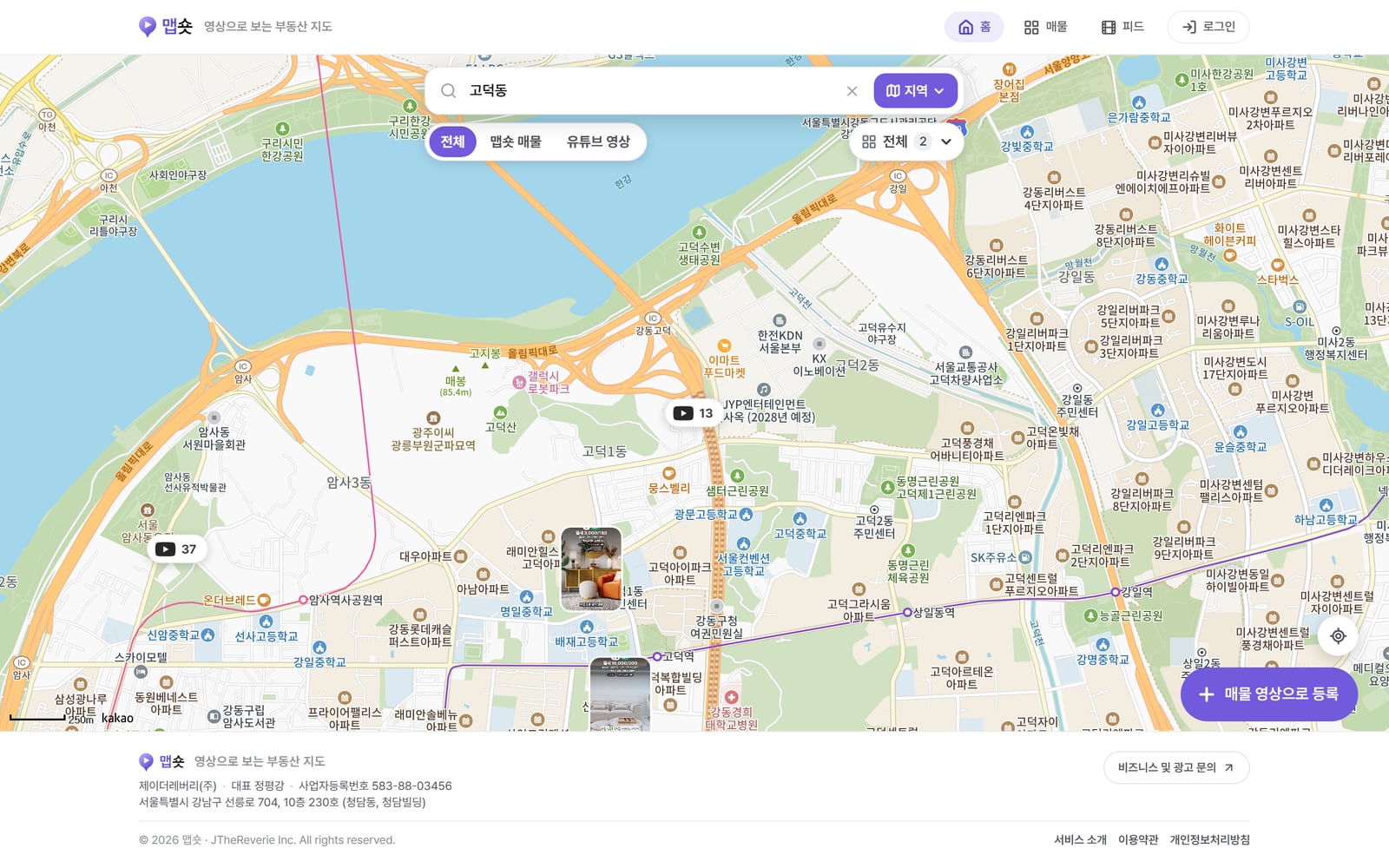
Task: Open the 서비스 소개 footer link
Action: point(1080,839)
